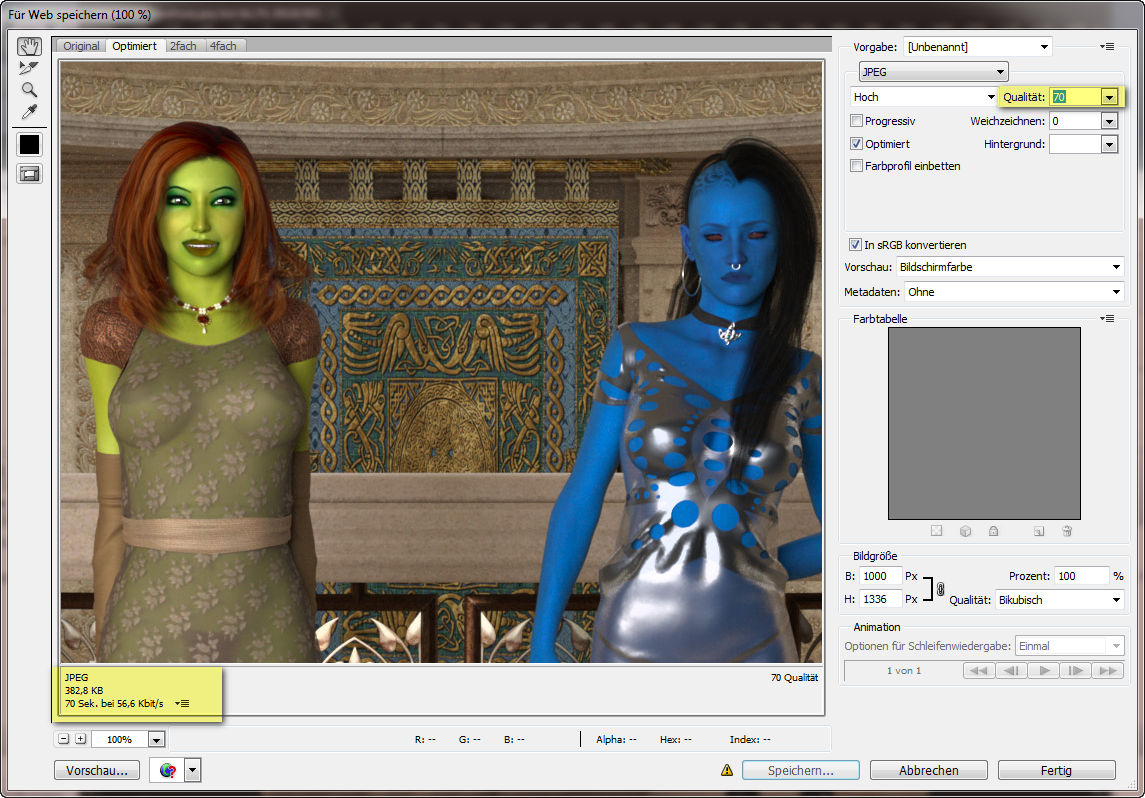This screenshot has width=1145, height=798.
Task: Click the gray Farbtabelle color area
Action: pos(984,423)
